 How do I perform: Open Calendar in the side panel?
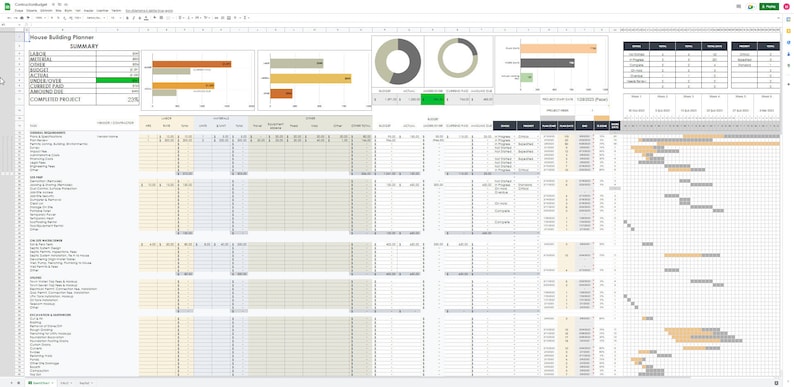(788, 19)
